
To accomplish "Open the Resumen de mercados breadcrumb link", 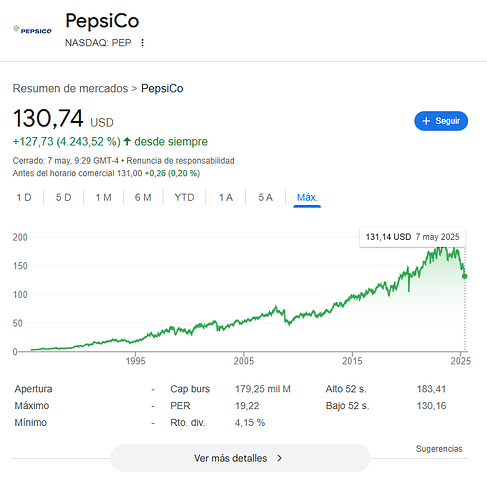I will 70,88.
